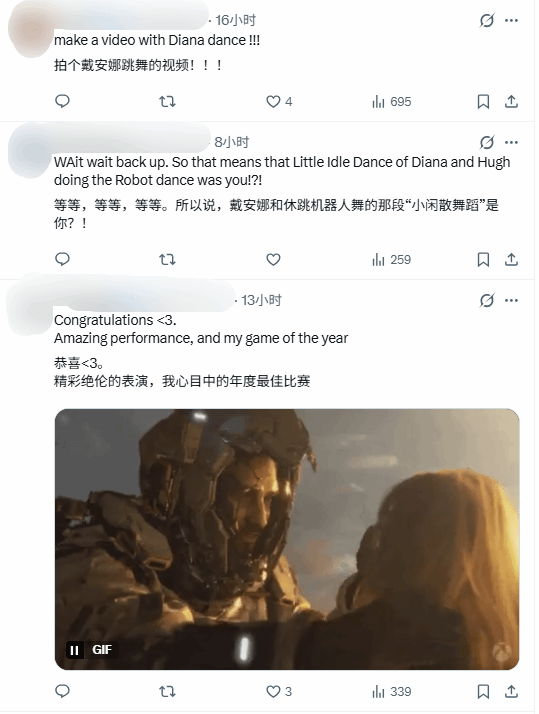Repost the 'make a video with Diana' tweet
The height and width of the screenshot is (714, 539).
click(167, 101)
